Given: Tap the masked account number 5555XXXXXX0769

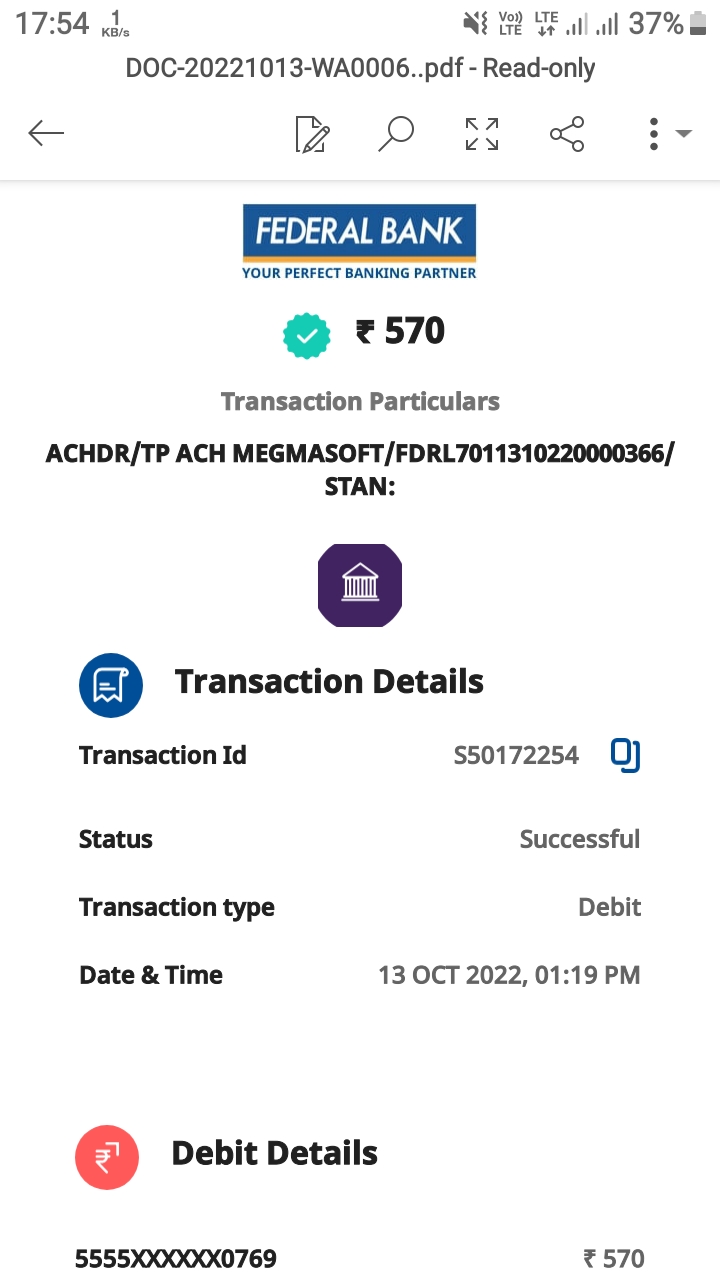Looking at the screenshot, I should (x=176, y=1258).
